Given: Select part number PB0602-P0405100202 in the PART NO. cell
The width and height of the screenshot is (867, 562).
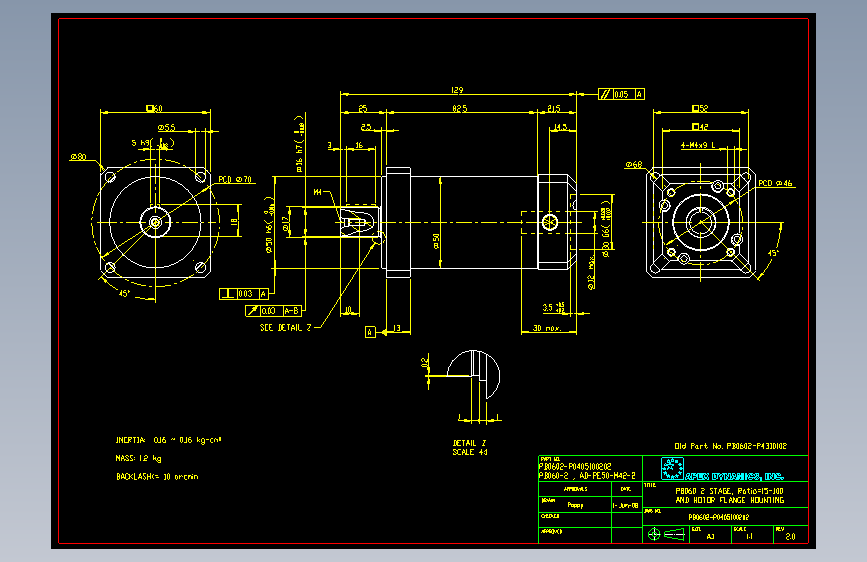Looking at the screenshot, I should point(575,466).
